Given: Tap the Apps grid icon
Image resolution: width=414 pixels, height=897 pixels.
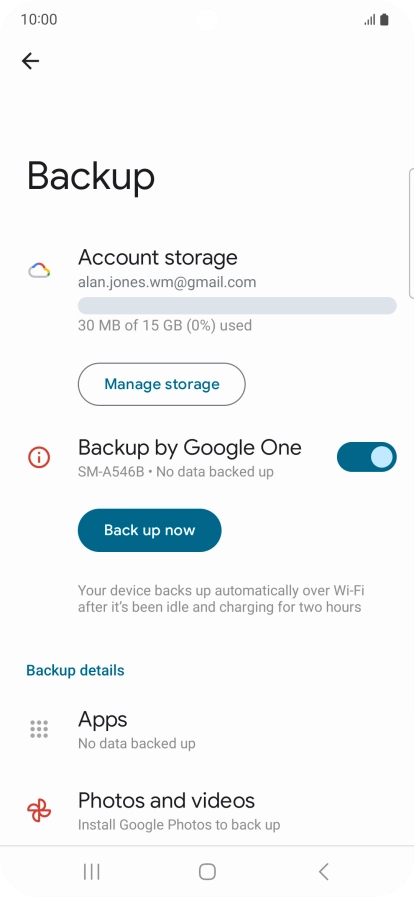Looking at the screenshot, I should pyautogui.click(x=39, y=729).
